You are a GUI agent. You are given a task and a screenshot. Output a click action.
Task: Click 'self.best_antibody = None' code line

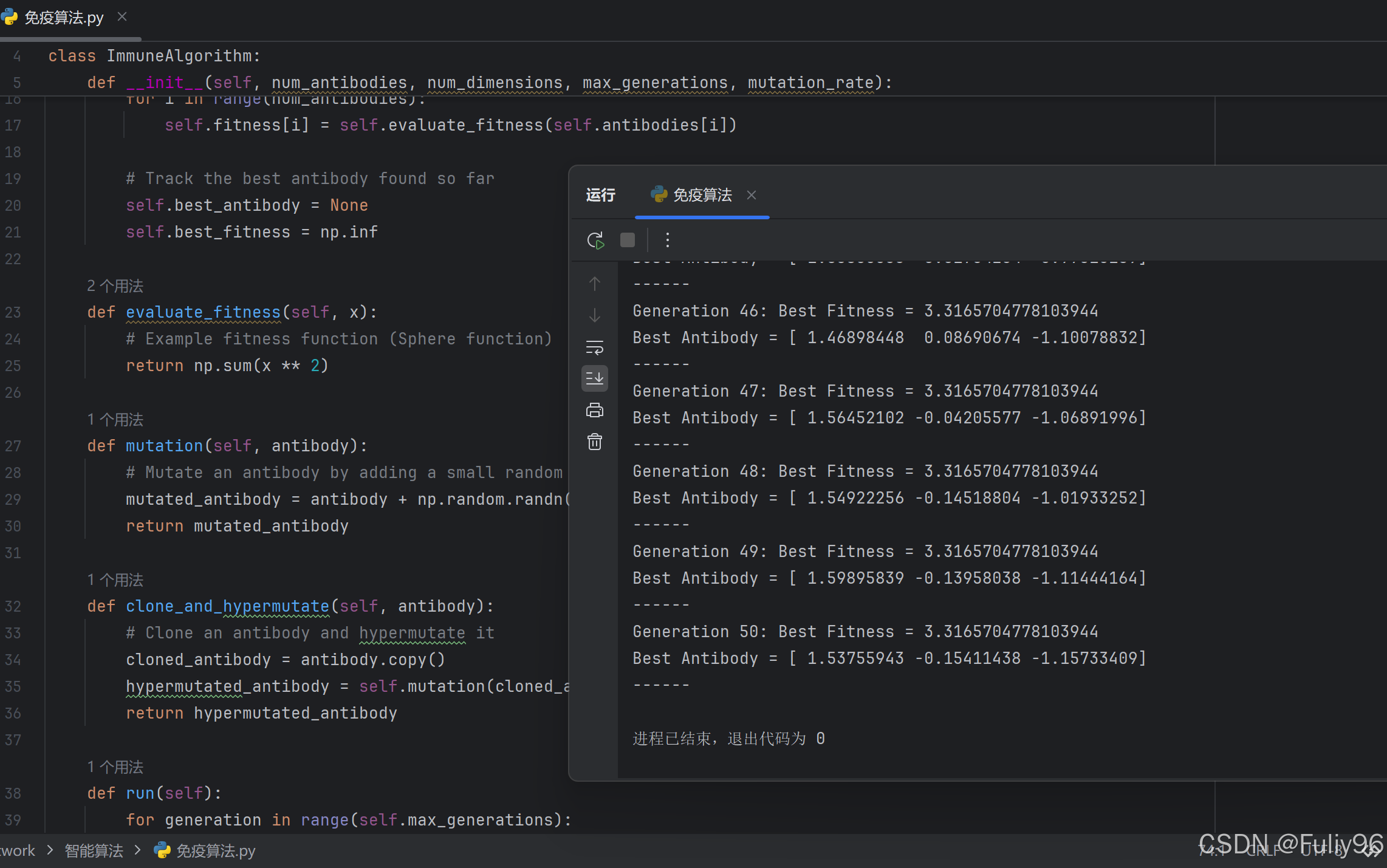tap(247, 205)
